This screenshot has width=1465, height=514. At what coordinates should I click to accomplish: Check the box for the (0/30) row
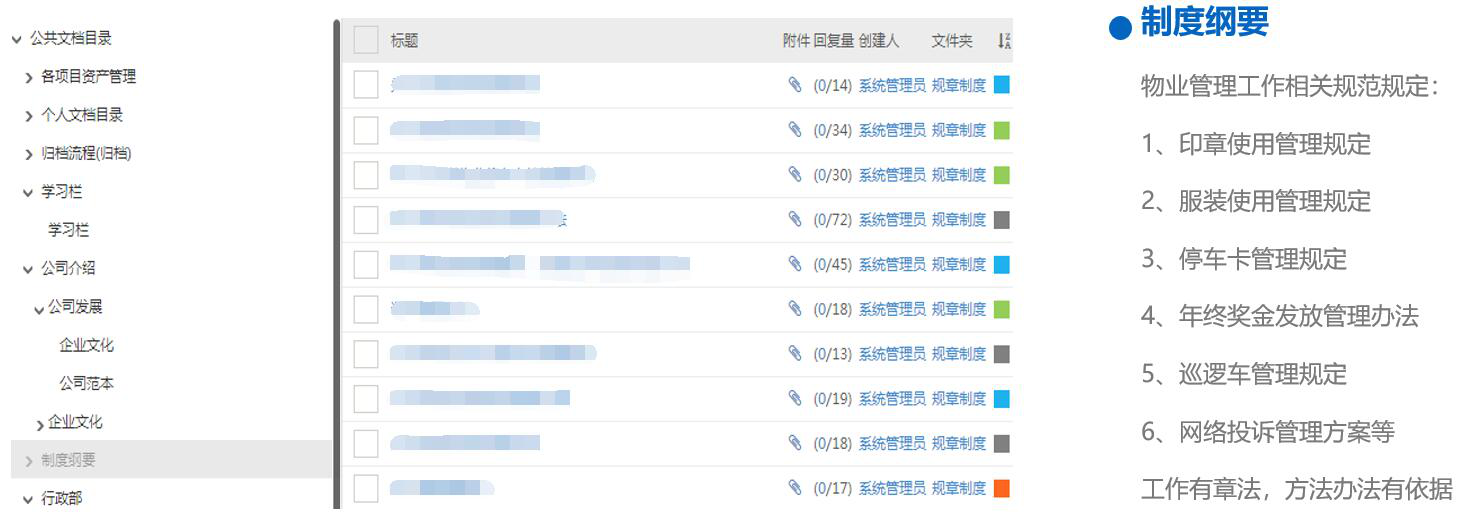(x=366, y=175)
